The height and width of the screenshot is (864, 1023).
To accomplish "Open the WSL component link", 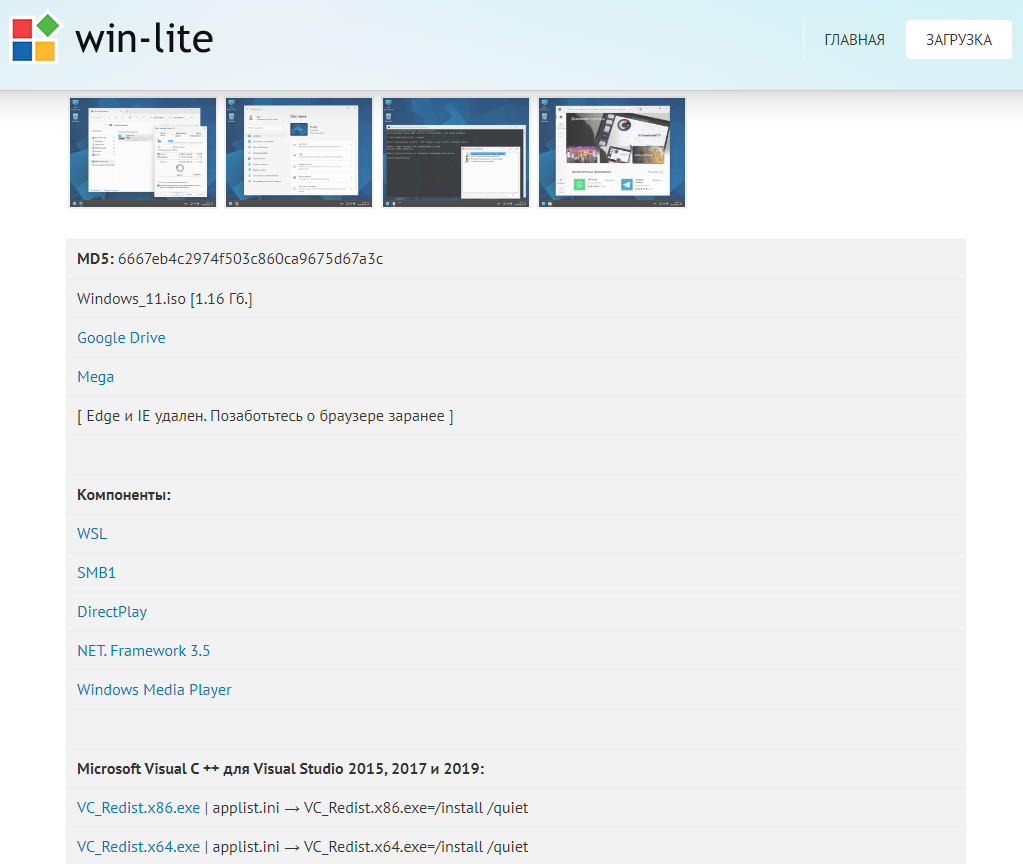I will [x=92, y=533].
